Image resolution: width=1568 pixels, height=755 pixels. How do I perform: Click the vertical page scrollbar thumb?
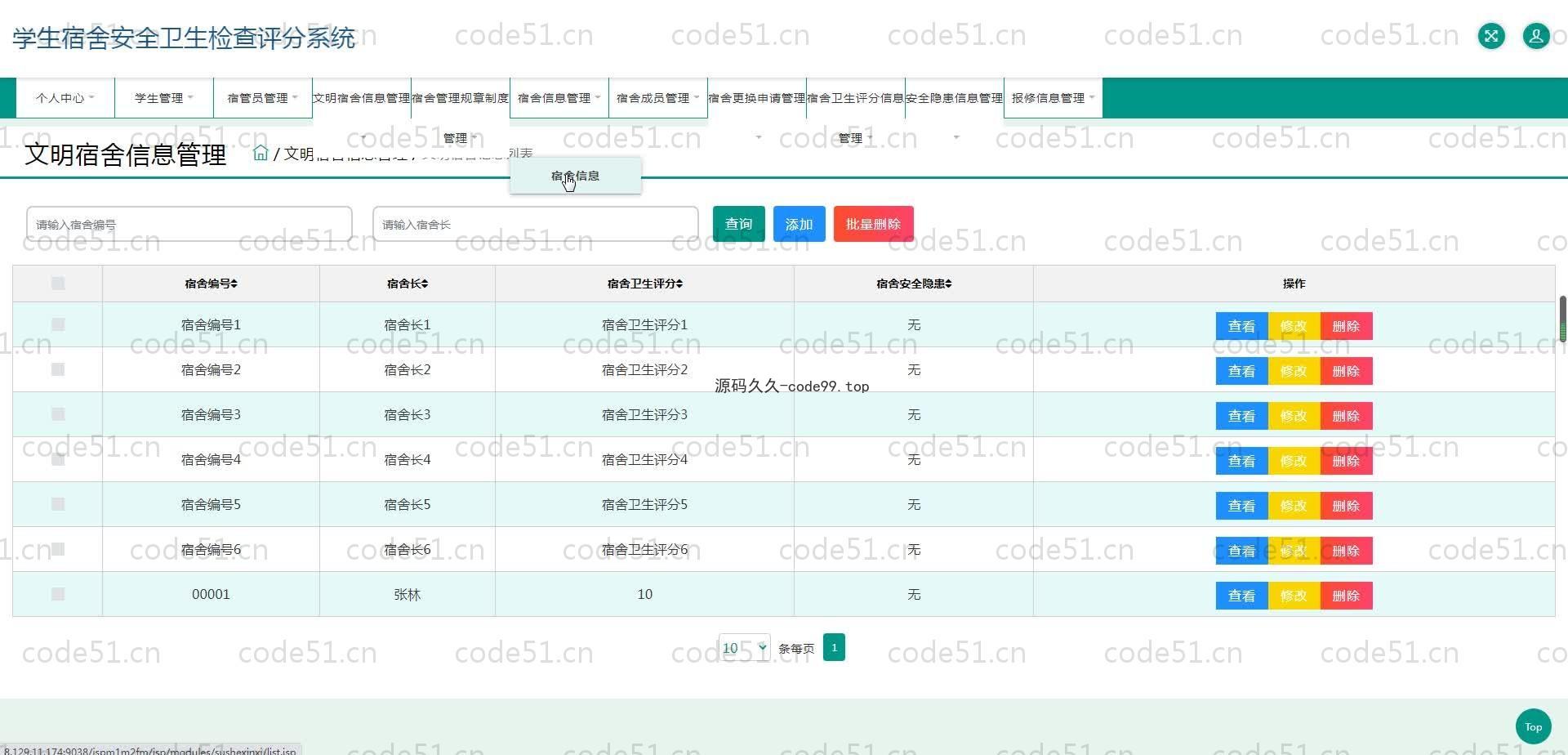pyautogui.click(x=1563, y=319)
